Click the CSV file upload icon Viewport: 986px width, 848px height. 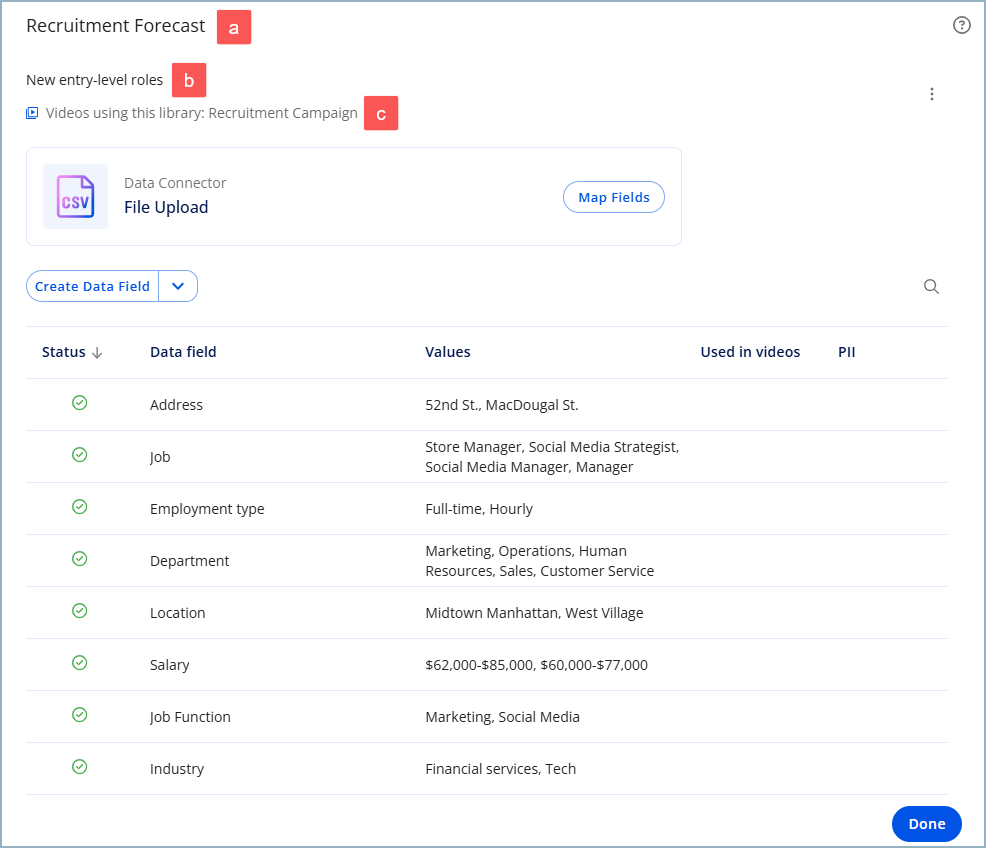click(75, 197)
